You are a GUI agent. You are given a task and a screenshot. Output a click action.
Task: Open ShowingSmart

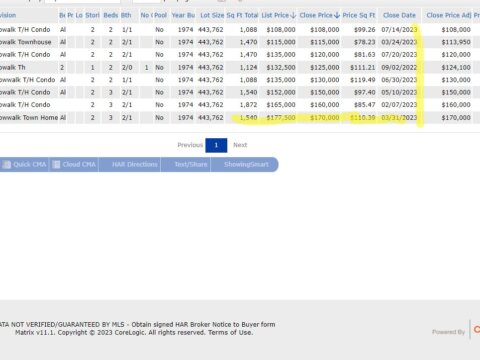pos(245,165)
